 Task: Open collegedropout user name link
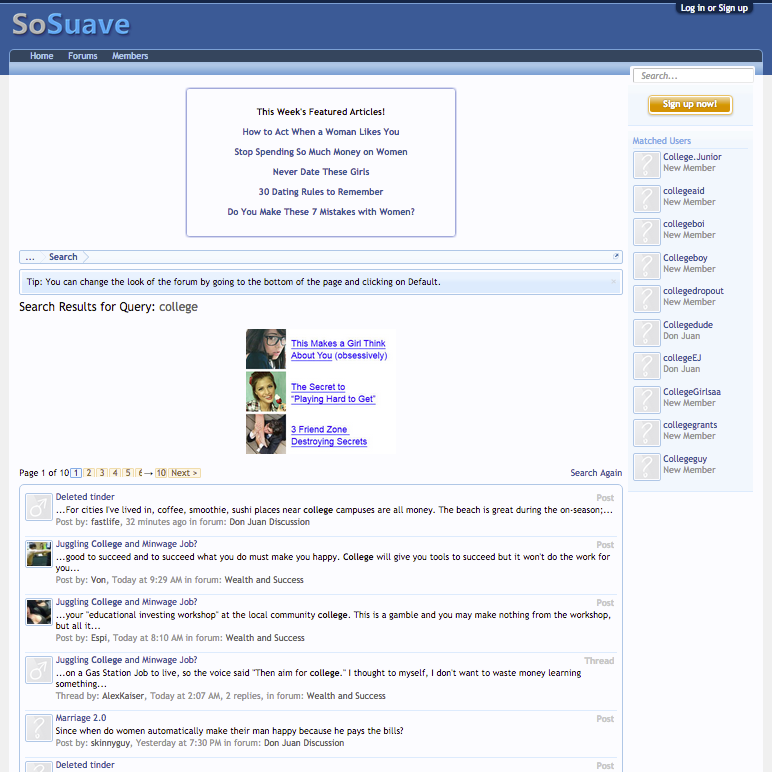pos(693,290)
